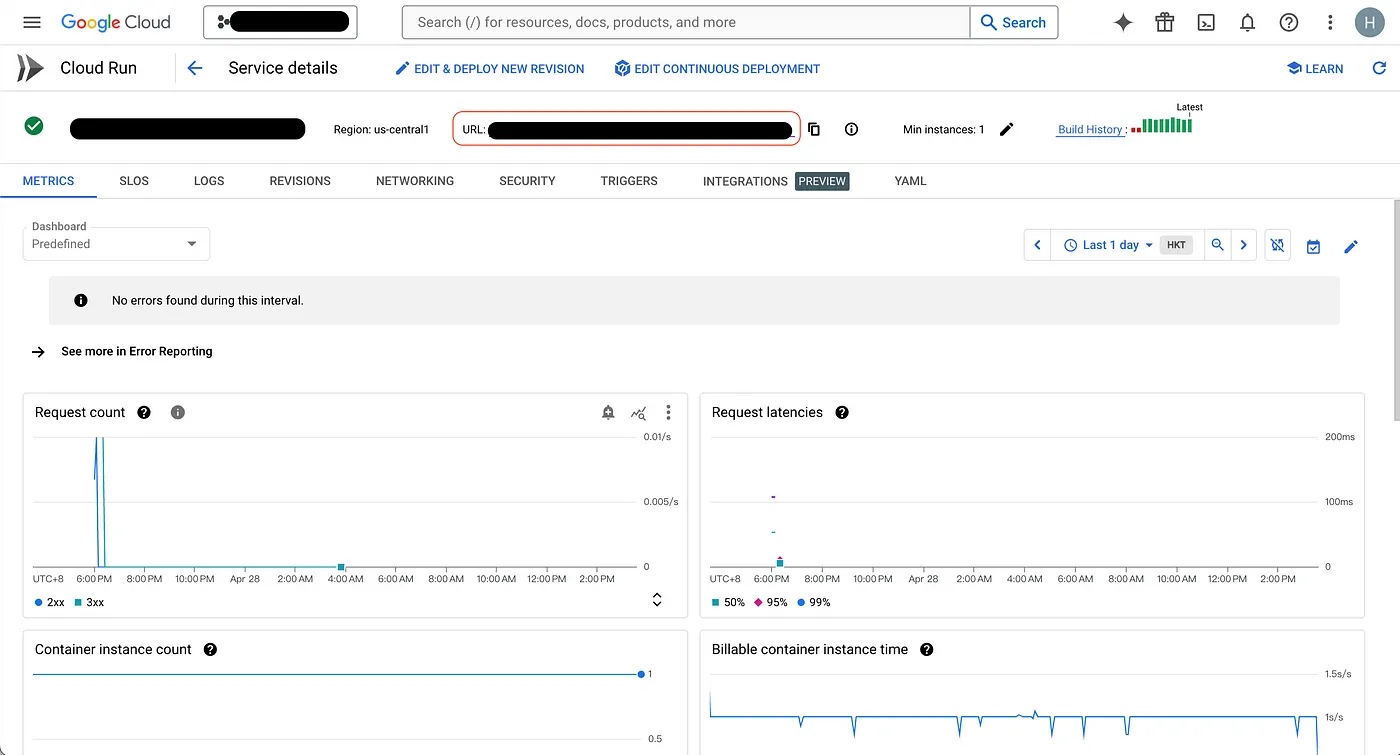Click the HKT timezone chip
The width and height of the screenshot is (1400, 755).
point(1176,245)
